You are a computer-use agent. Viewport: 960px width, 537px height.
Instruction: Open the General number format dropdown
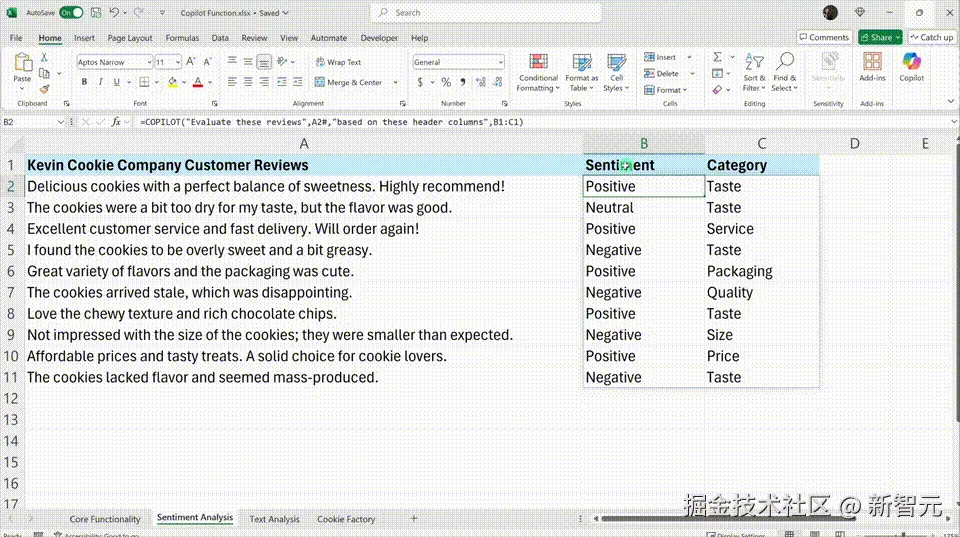[500, 62]
